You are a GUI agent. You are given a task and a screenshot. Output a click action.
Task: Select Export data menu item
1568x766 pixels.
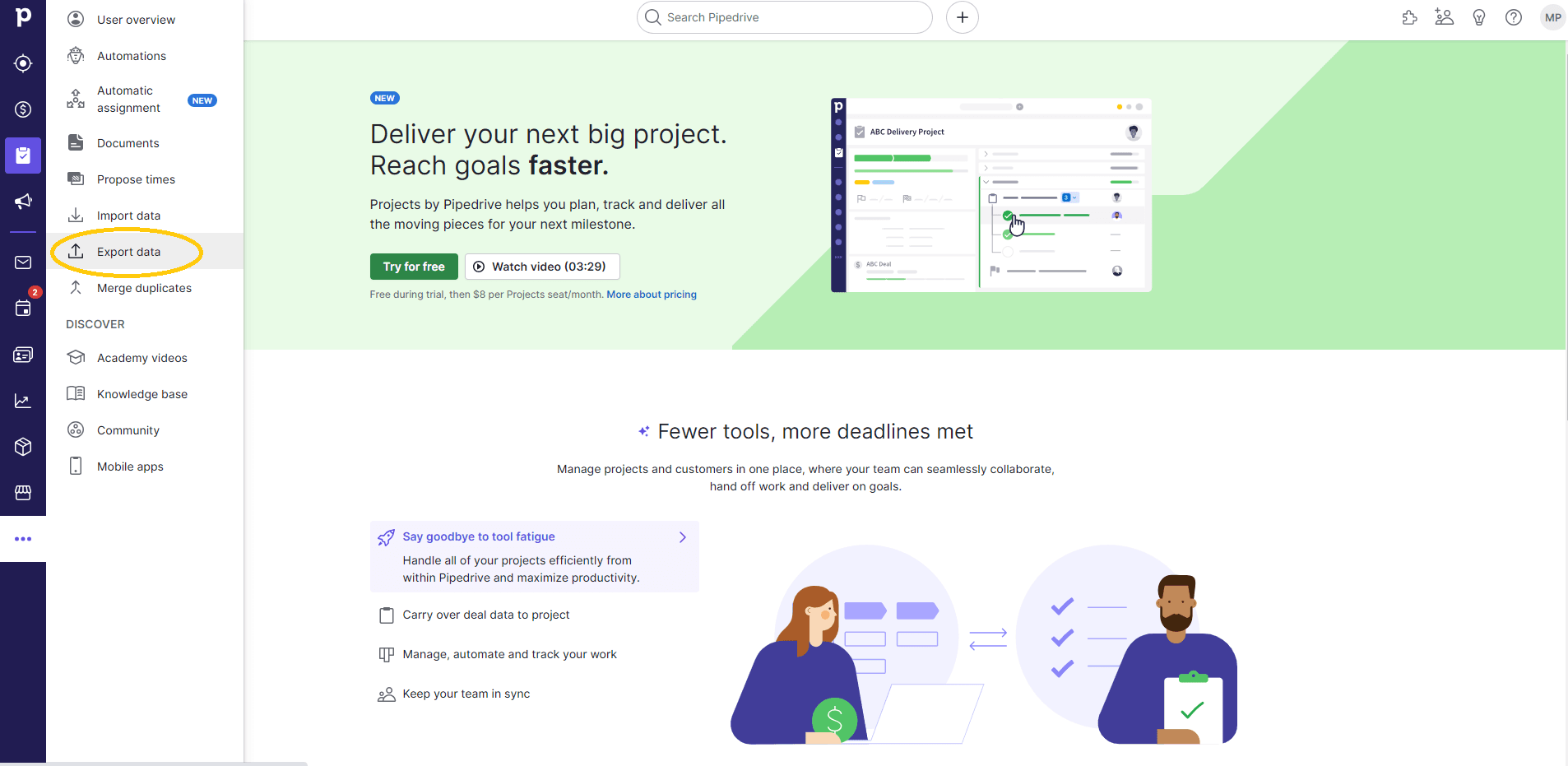point(145,252)
